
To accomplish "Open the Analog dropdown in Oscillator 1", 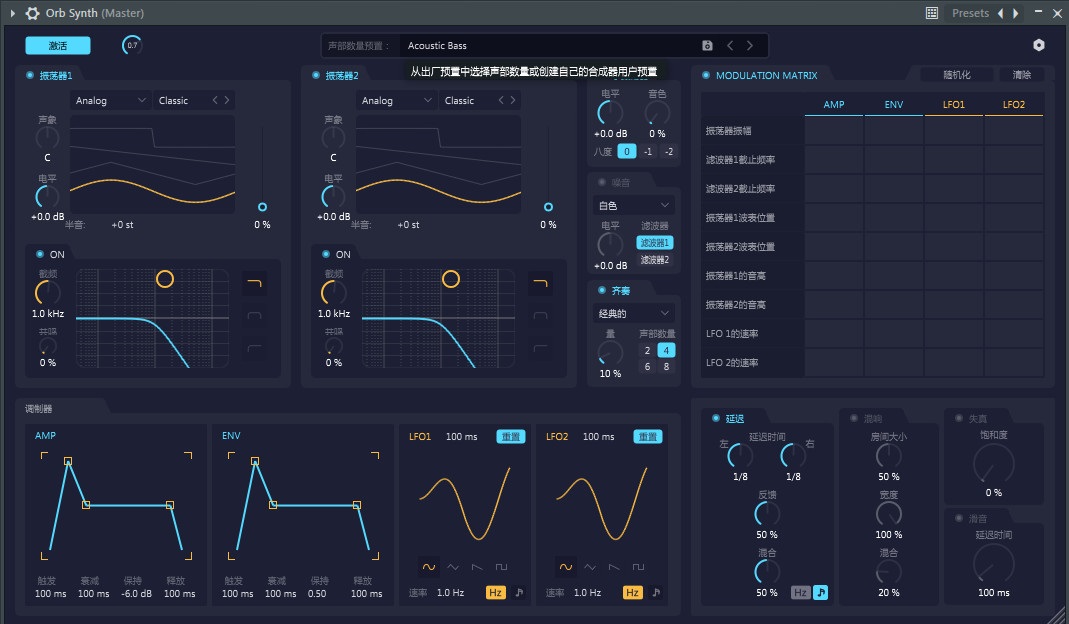I will tap(110, 100).
